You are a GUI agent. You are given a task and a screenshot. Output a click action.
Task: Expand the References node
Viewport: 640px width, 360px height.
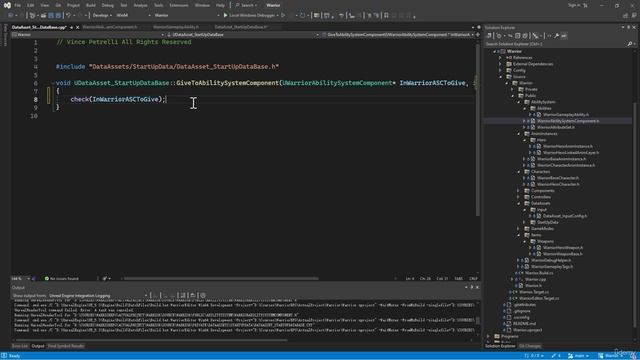(501, 58)
